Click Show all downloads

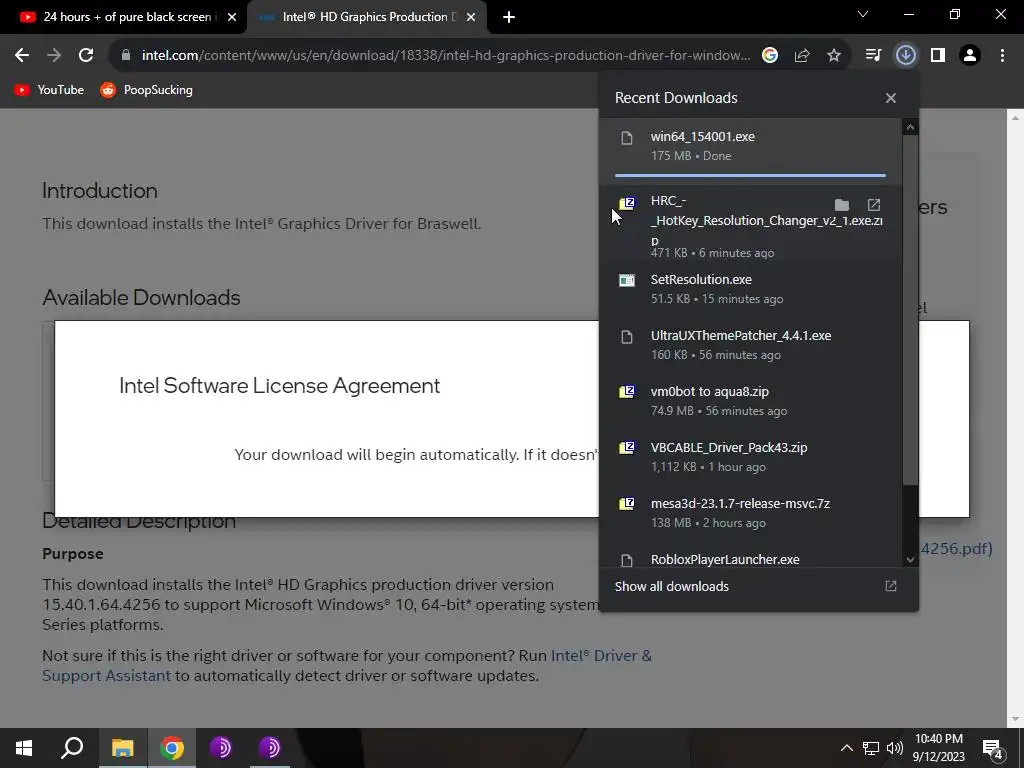[x=671, y=586]
